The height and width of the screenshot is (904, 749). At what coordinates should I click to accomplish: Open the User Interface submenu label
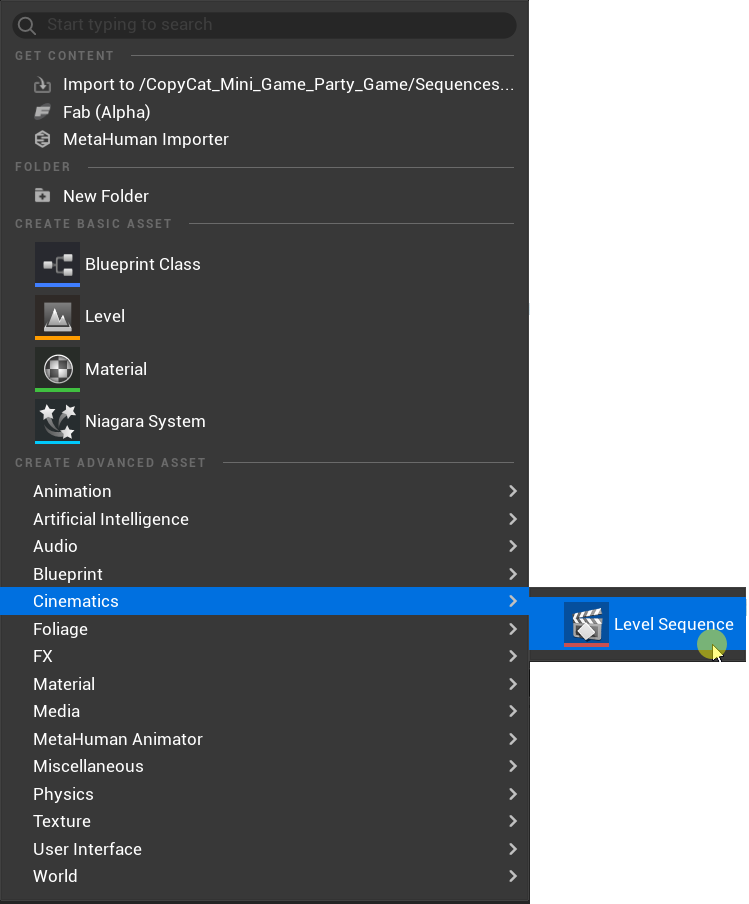[88, 849]
